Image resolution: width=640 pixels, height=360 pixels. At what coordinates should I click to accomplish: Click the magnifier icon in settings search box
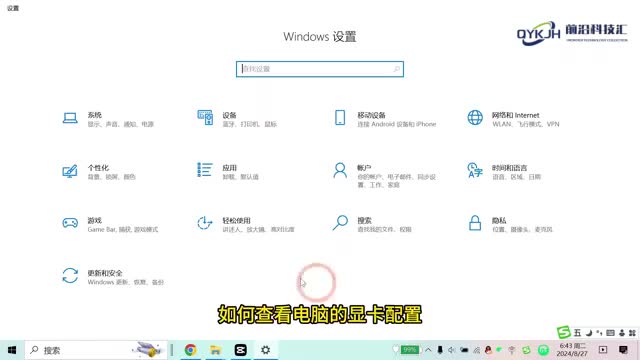tap(396, 69)
